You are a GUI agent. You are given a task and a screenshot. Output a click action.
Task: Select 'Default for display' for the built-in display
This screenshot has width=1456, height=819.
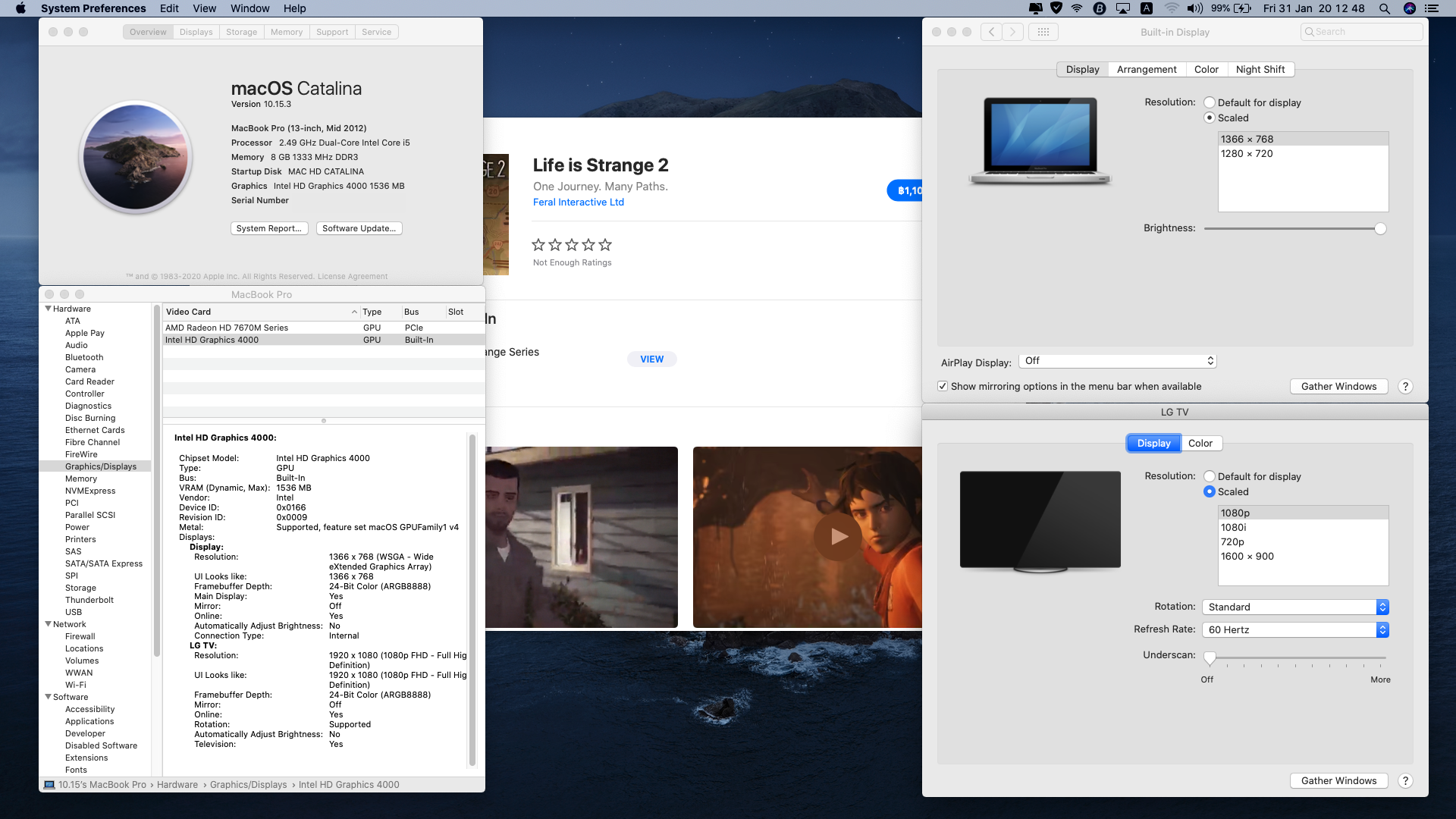(1210, 102)
